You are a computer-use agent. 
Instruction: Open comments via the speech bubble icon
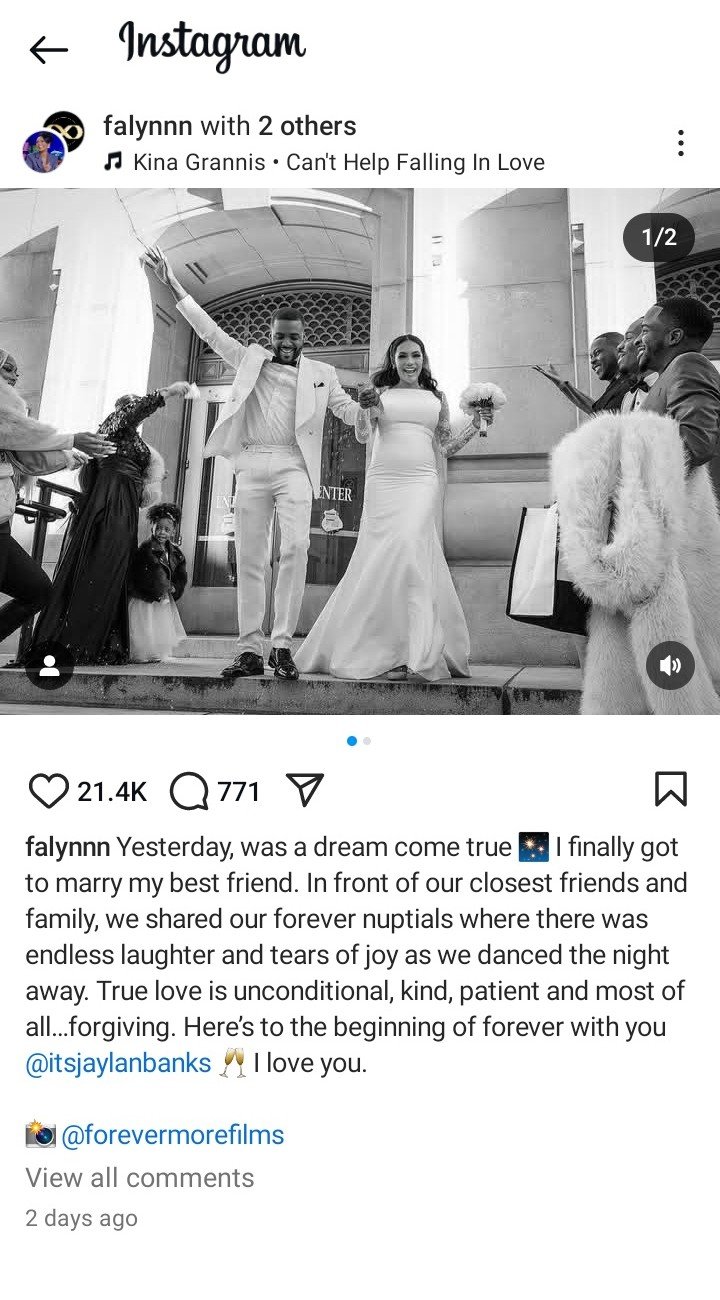tap(189, 792)
